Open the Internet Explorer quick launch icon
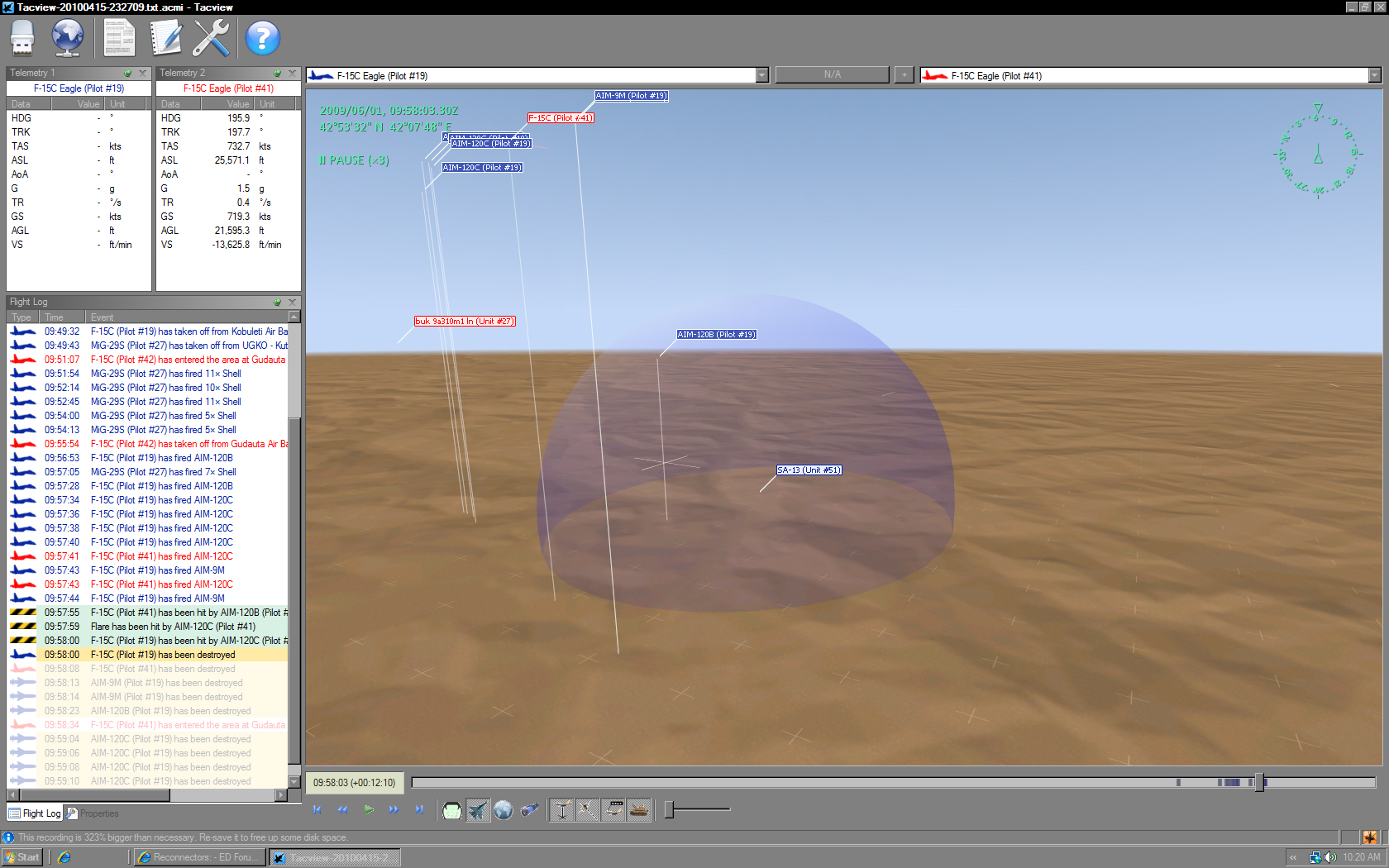 pos(64,857)
